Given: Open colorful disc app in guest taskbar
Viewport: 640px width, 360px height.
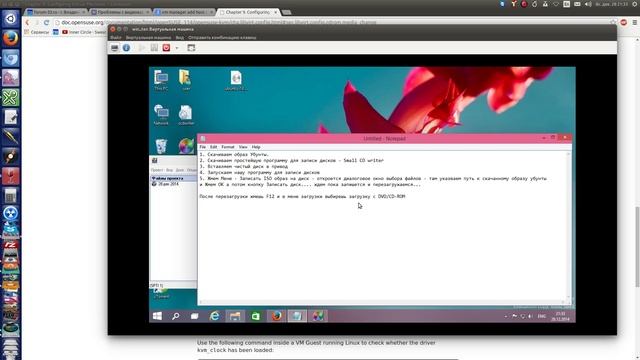Looking at the screenshot, I should (x=318, y=316).
